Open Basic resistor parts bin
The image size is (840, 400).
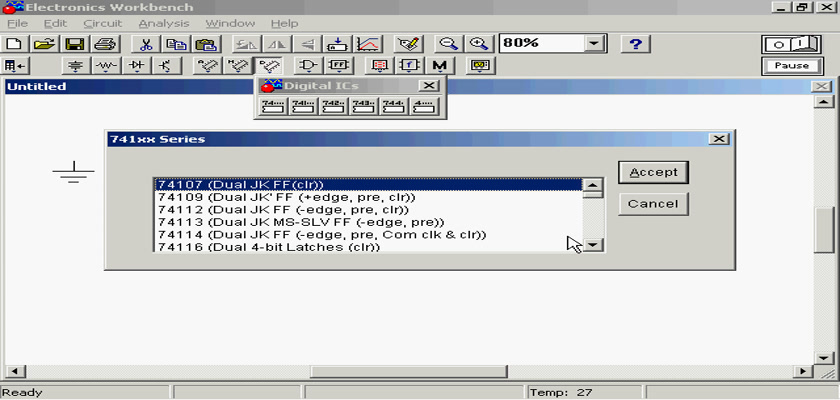106,66
